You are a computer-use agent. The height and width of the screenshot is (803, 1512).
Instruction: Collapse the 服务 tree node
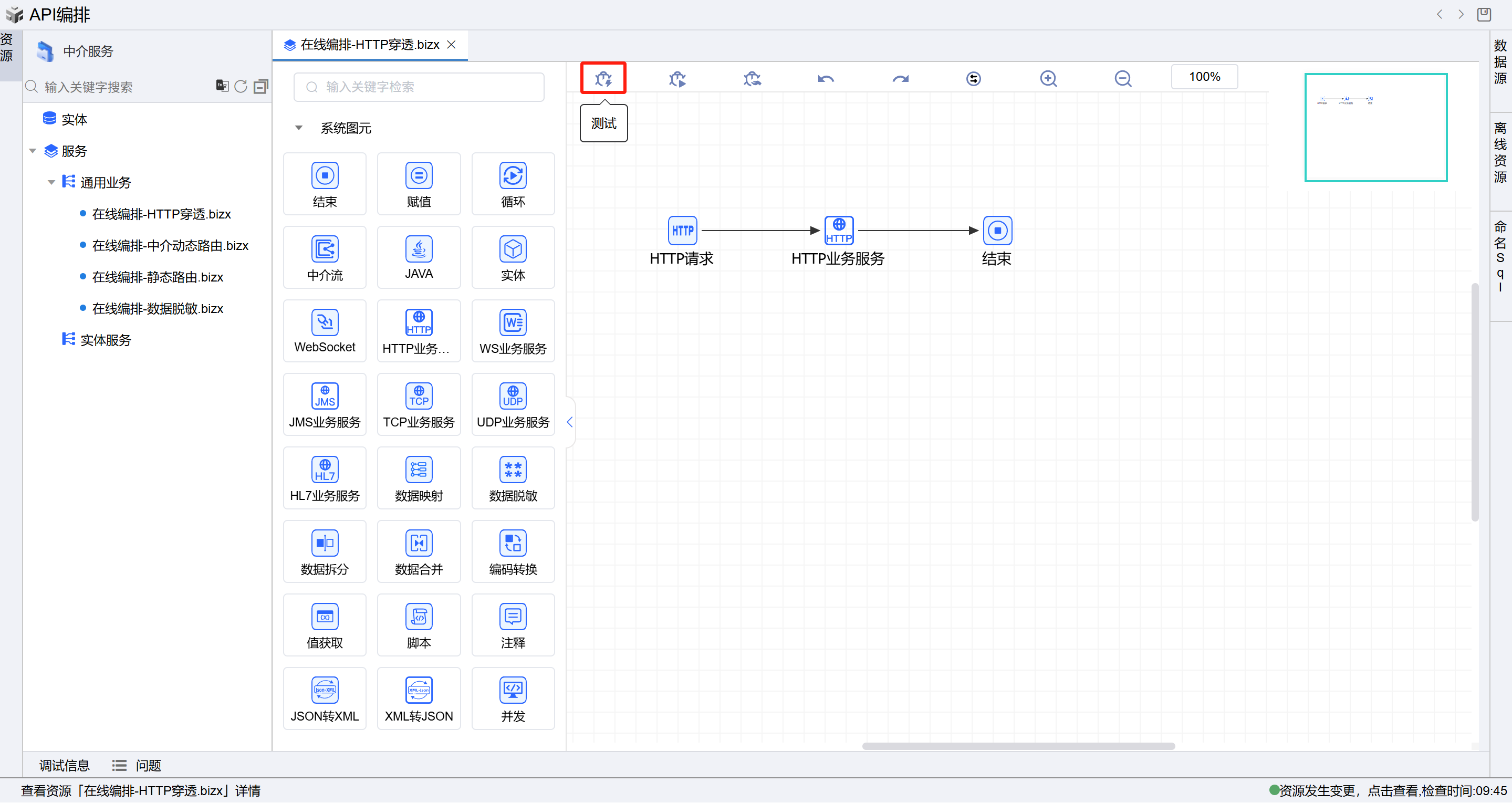click(33, 151)
